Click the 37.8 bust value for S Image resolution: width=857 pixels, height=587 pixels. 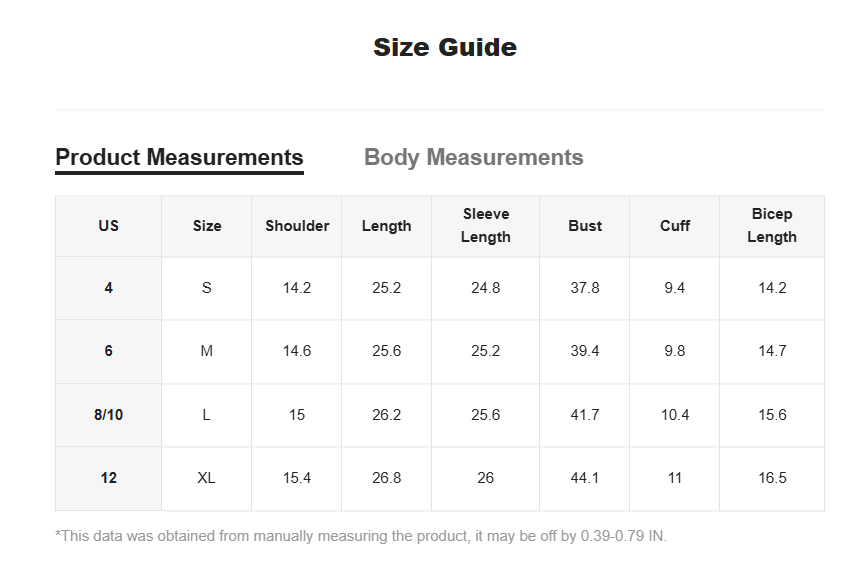[x=585, y=288]
